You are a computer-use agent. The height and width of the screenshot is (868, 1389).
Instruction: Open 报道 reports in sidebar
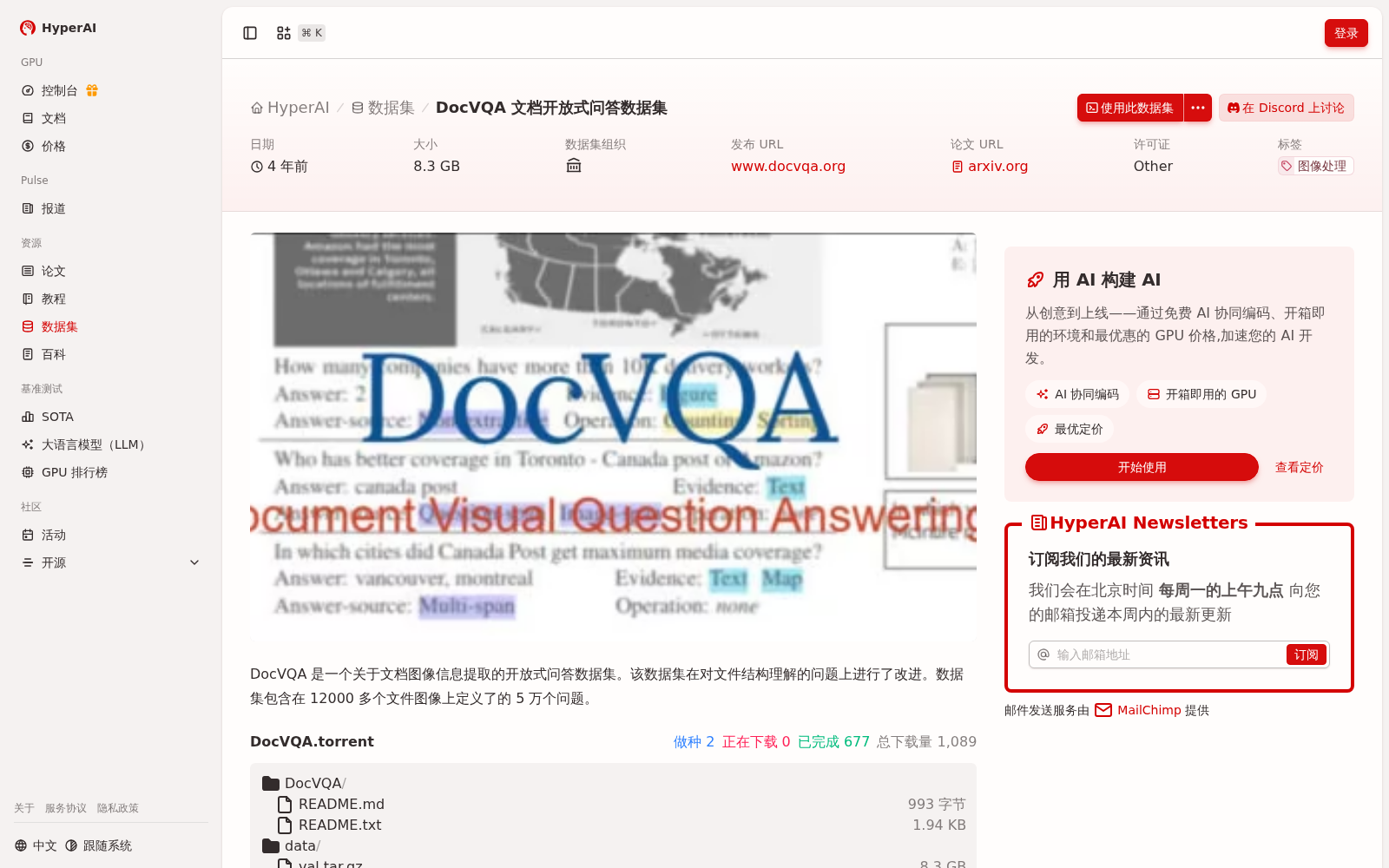pos(44,208)
